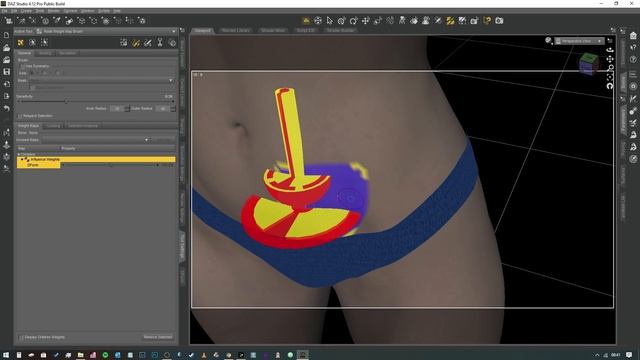
Task: Select the Weight Maps tab
Action: pos(28,126)
